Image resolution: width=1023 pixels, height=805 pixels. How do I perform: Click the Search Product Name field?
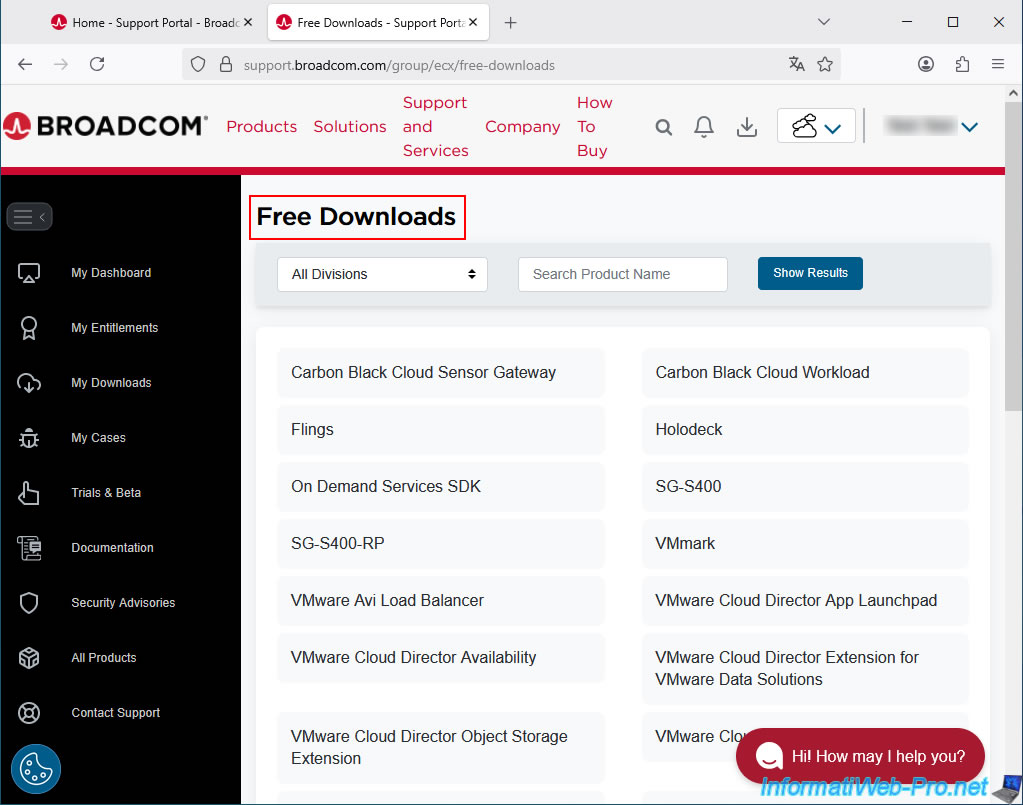point(622,274)
